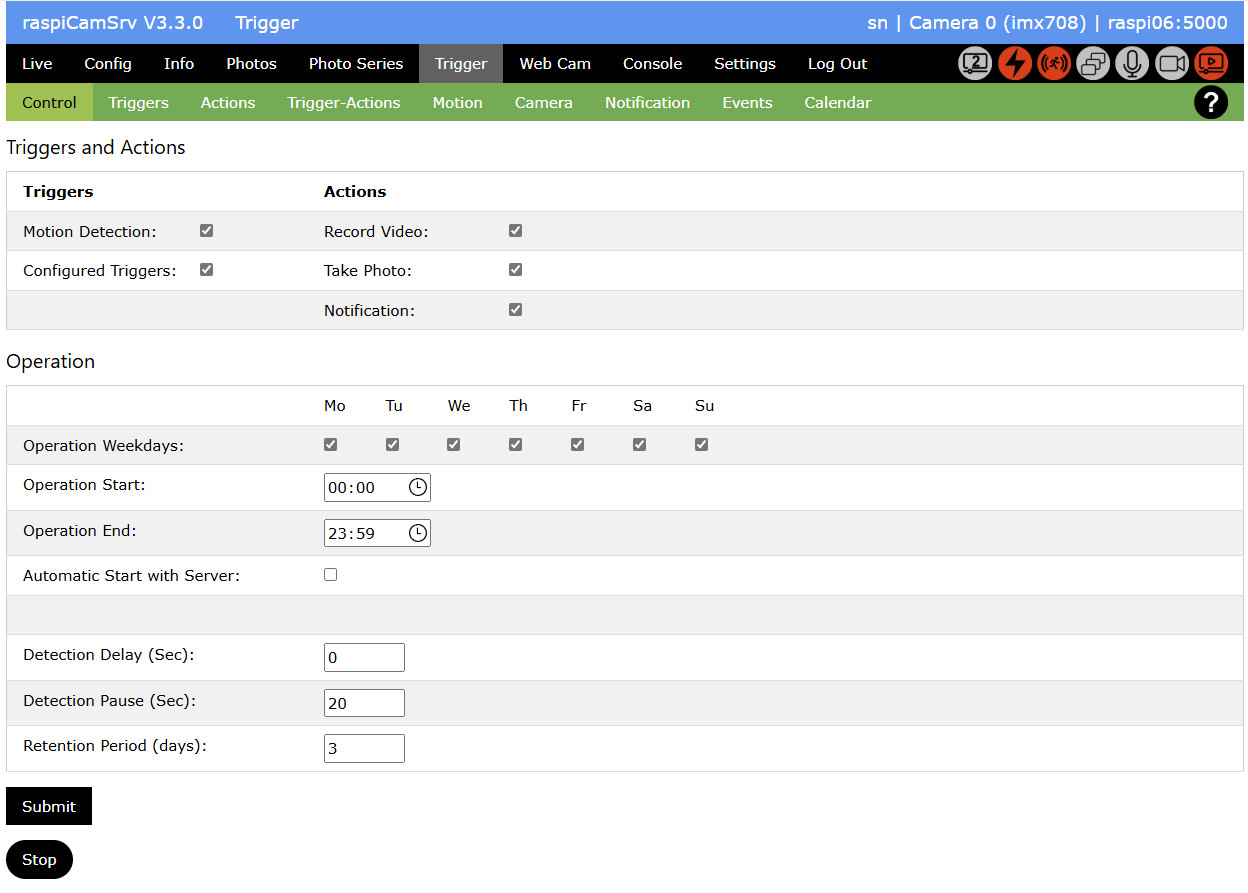This screenshot has height=893, width=1248.
Task: Select the video camera icon
Action: click(x=1170, y=63)
